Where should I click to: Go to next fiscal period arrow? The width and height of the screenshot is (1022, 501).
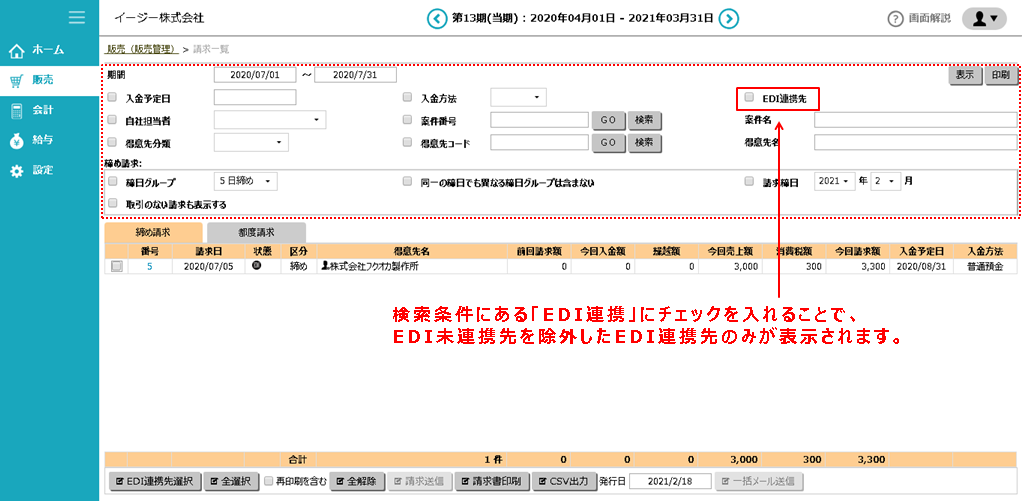[x=729, y=18]
